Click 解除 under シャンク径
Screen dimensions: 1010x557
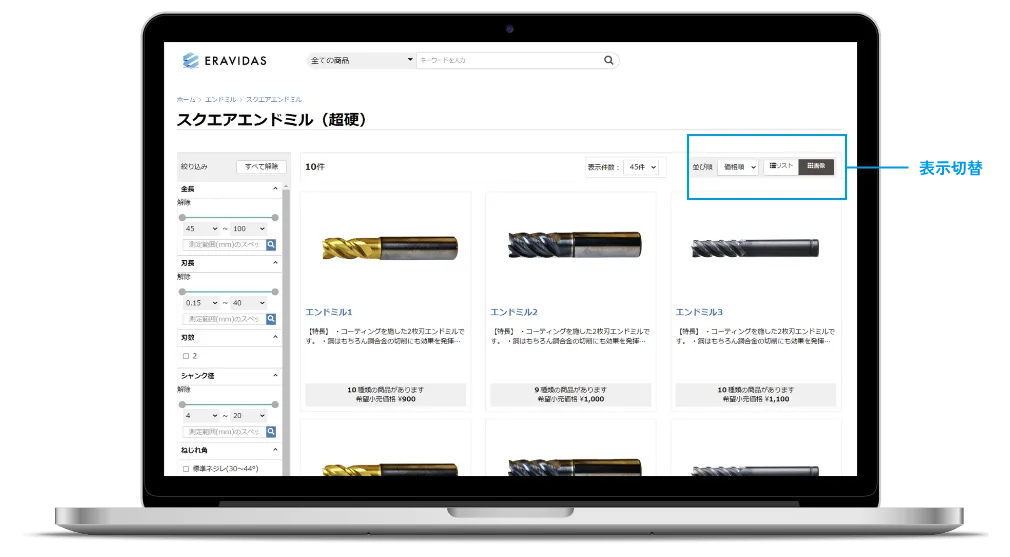184,390
